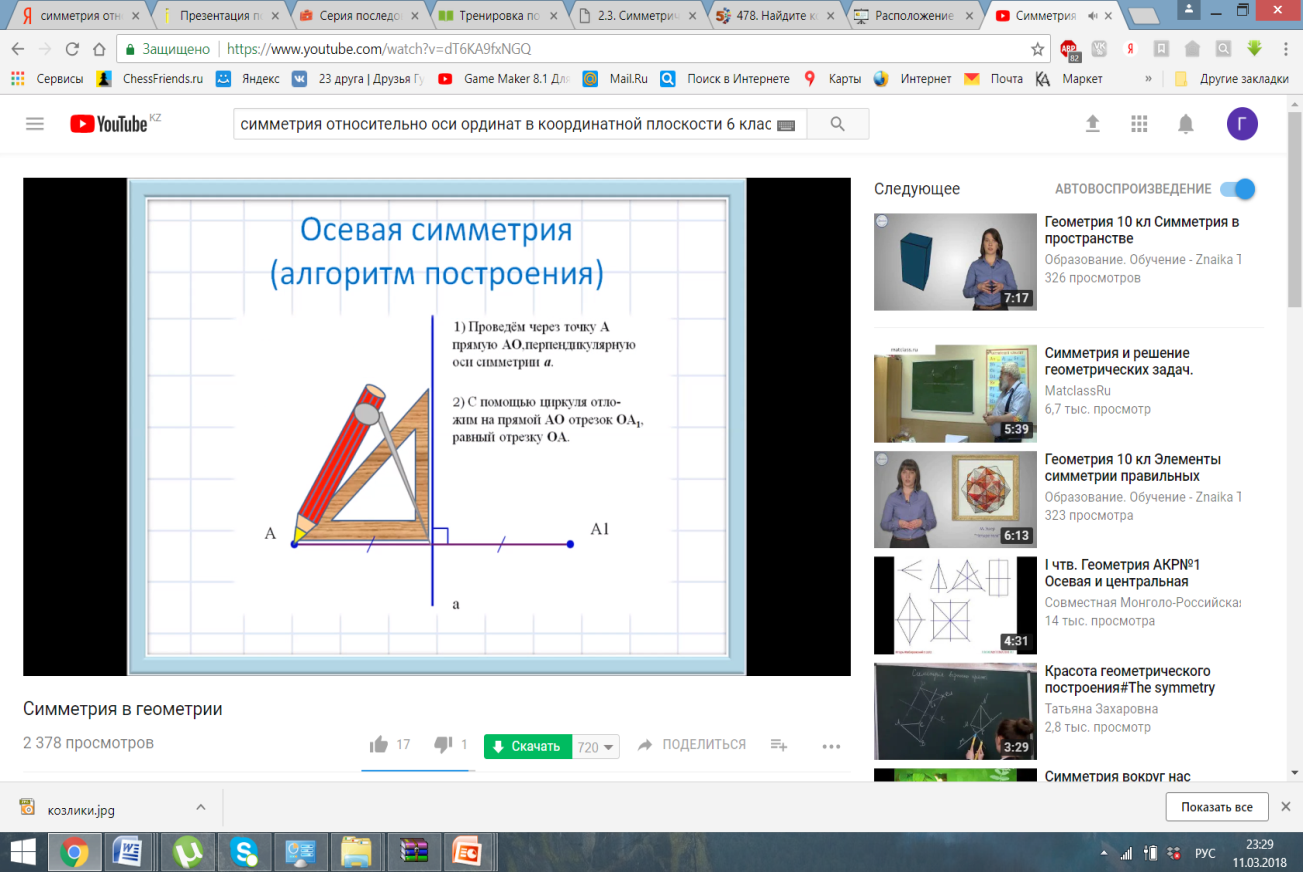The height and width of the screenshot is (872, 1303).
Task: Click the YouTube search magnifier button
Action: (838, 124)
